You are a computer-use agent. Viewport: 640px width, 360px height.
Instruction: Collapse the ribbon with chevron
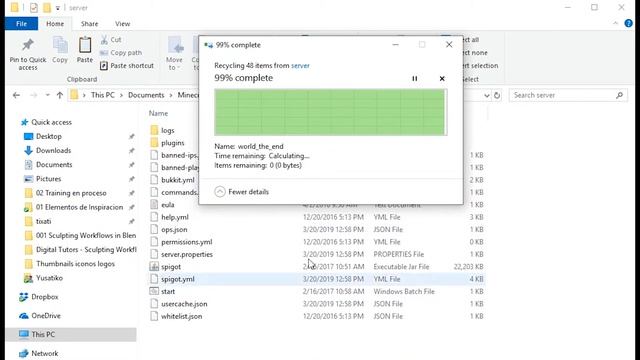[x=616, y=23]
